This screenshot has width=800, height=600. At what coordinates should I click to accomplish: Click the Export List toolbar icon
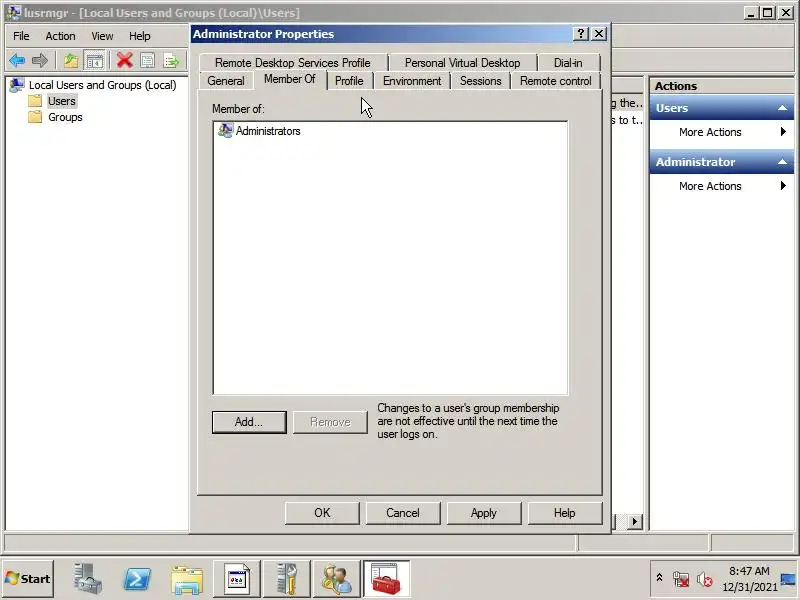(171, 61)
